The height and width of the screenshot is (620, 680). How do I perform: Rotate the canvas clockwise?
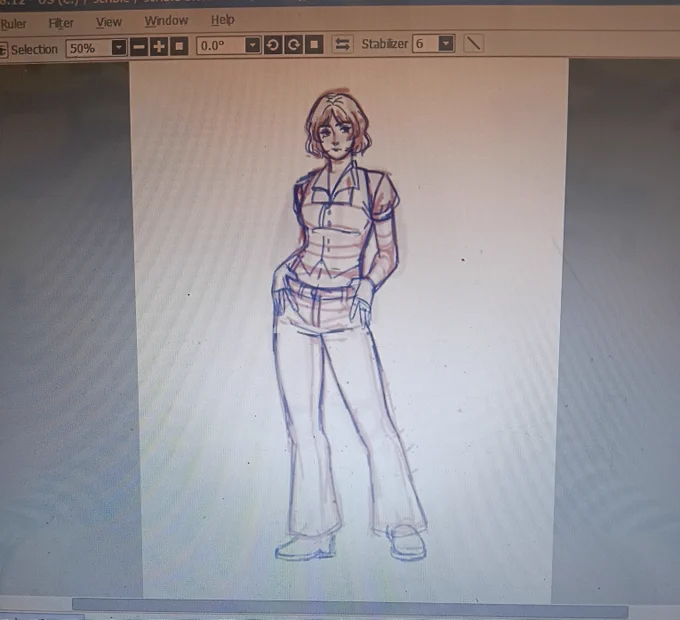tap(294, 44)
